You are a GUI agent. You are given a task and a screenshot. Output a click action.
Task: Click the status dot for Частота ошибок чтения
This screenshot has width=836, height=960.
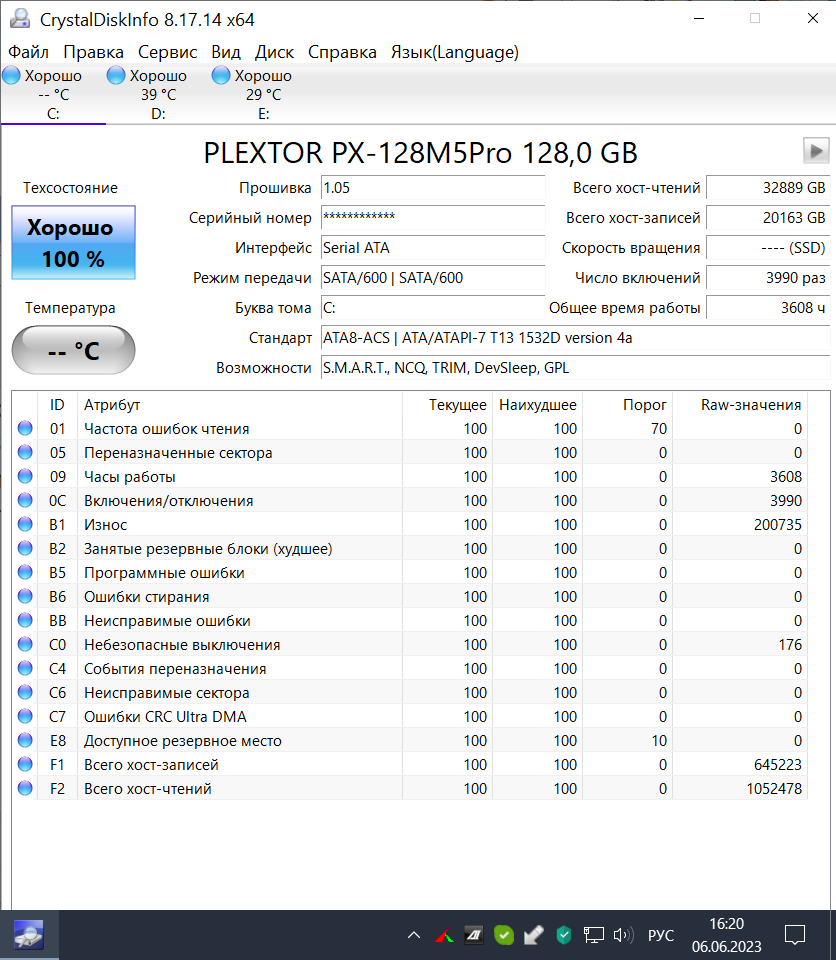coord(25,428)
